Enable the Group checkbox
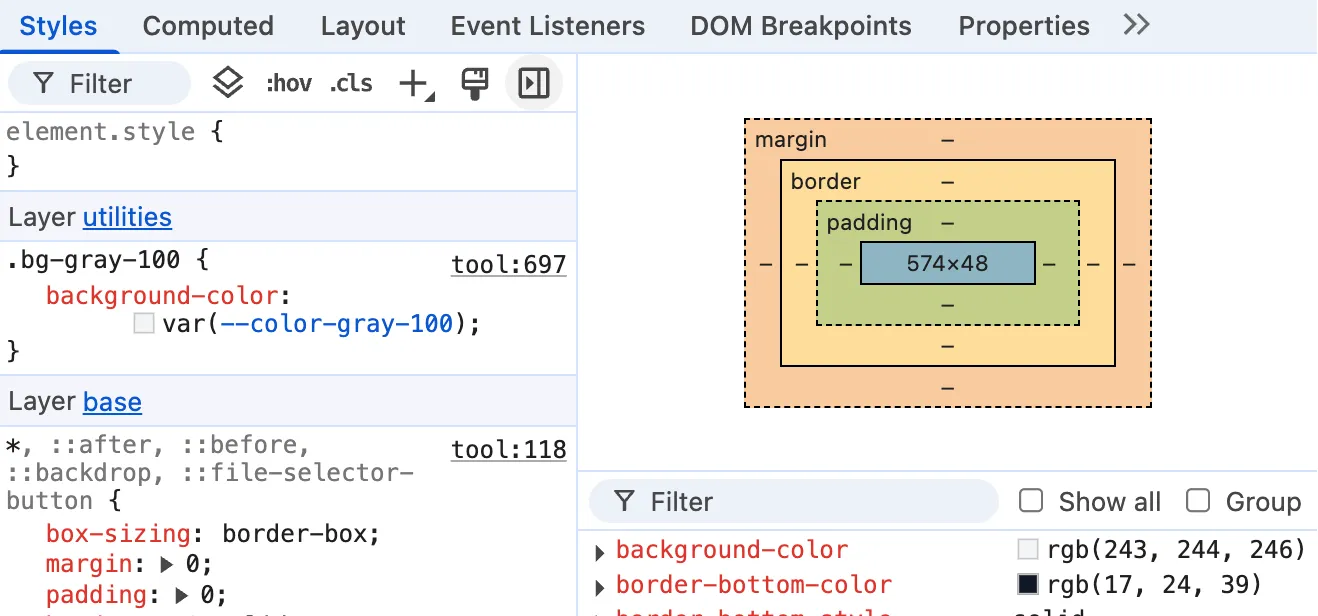The height and width of the screenshot is (616, 1318). (1197, 501)
